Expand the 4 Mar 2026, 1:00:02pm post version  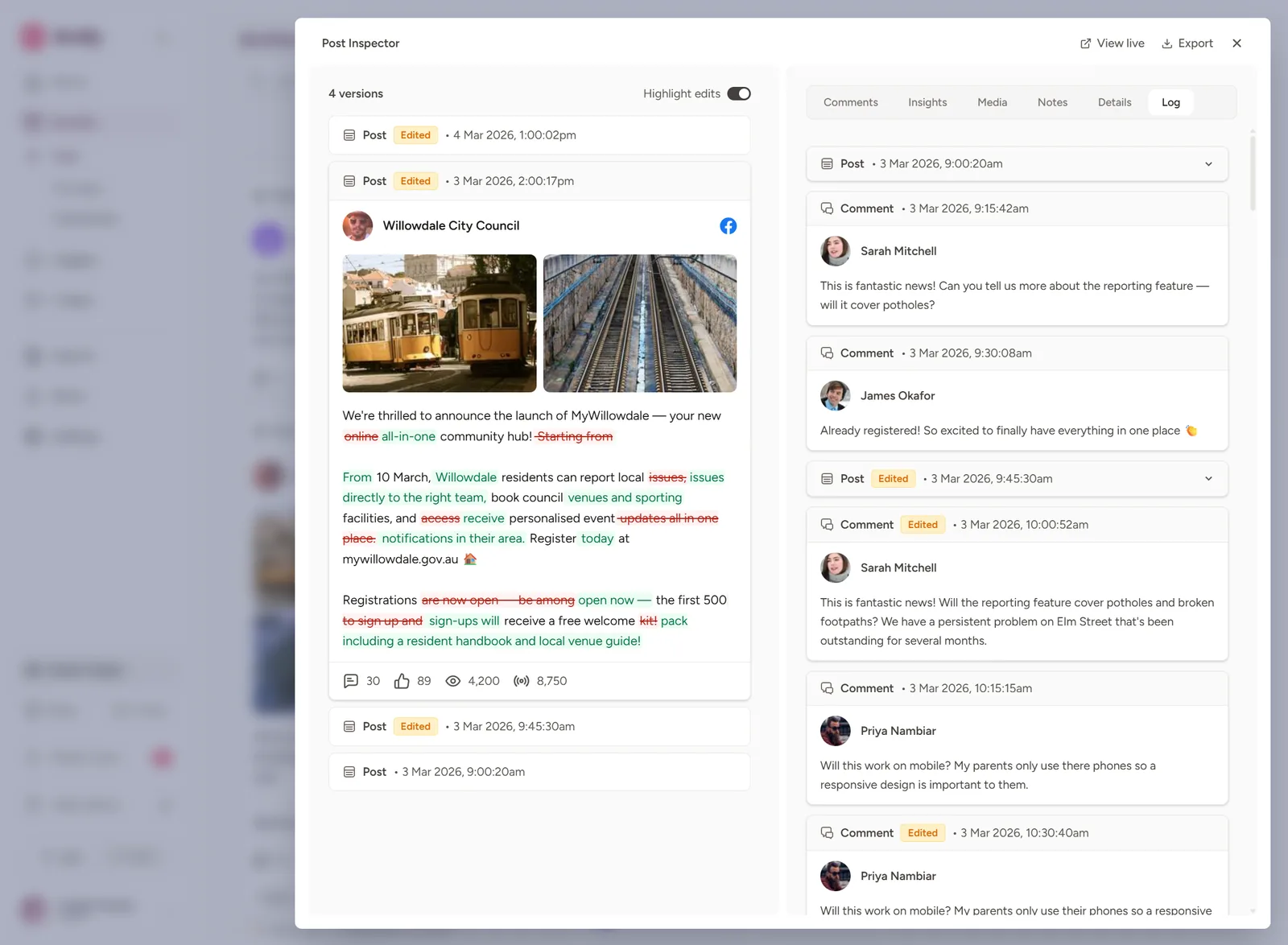coord(539,135)
